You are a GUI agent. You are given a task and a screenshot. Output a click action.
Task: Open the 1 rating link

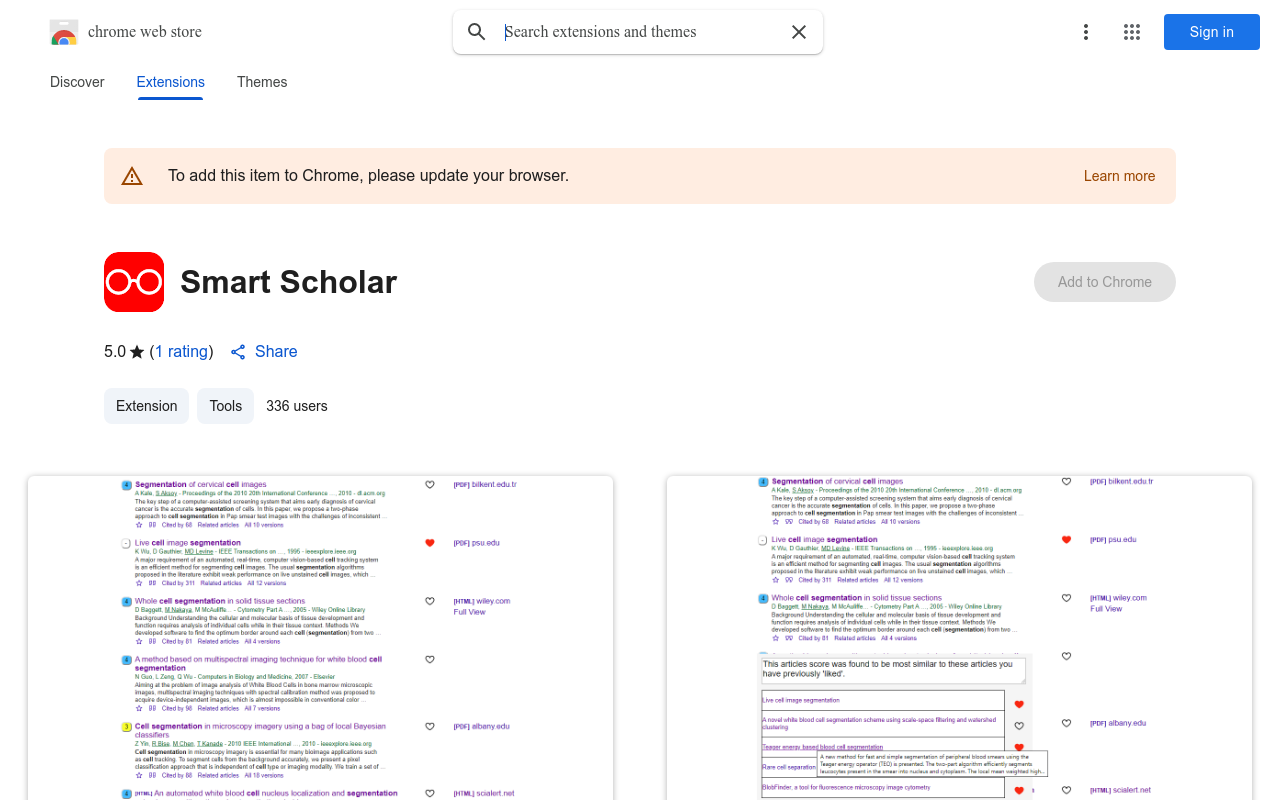181,351
